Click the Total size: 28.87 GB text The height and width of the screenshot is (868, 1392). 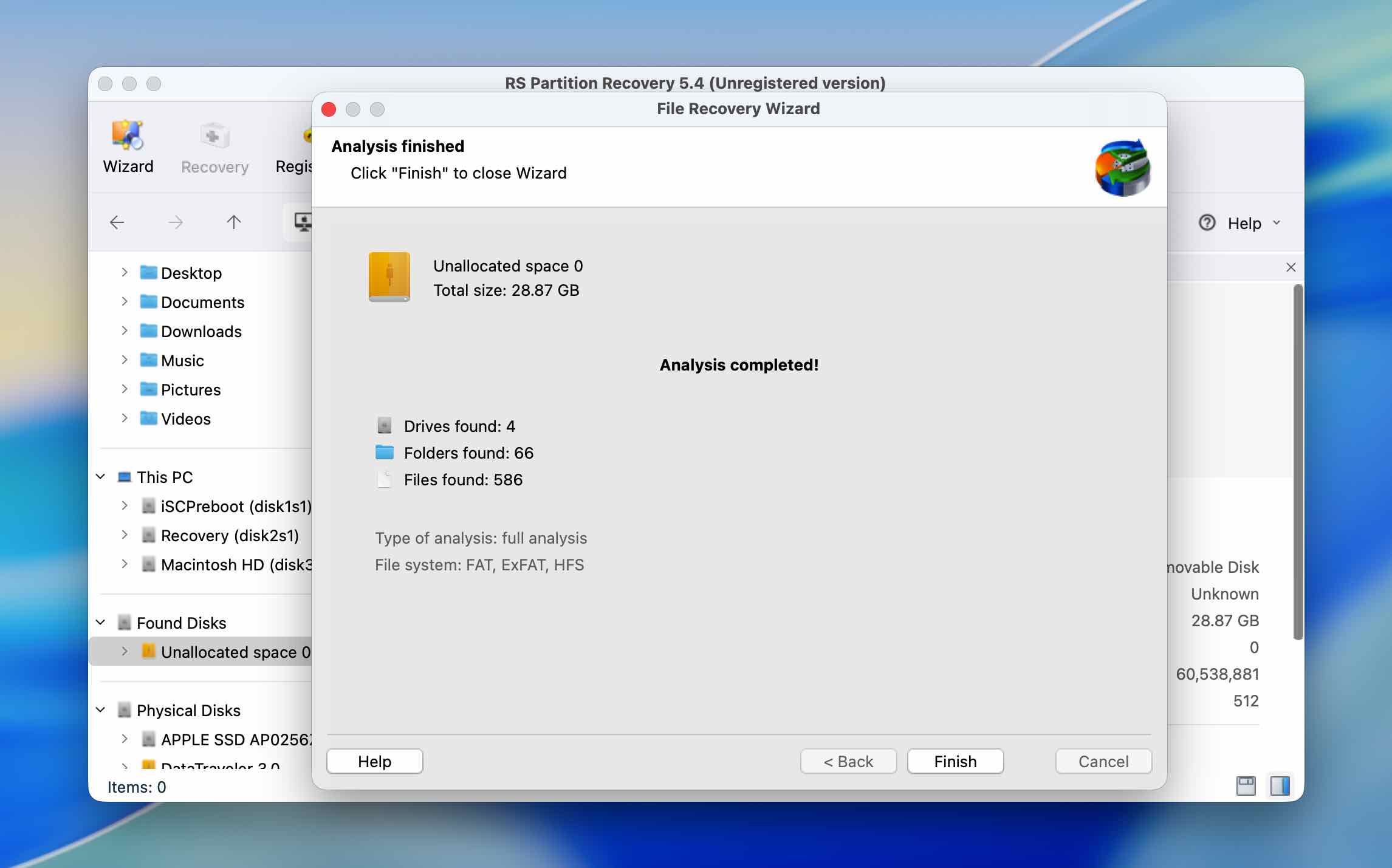coord(506,290)
